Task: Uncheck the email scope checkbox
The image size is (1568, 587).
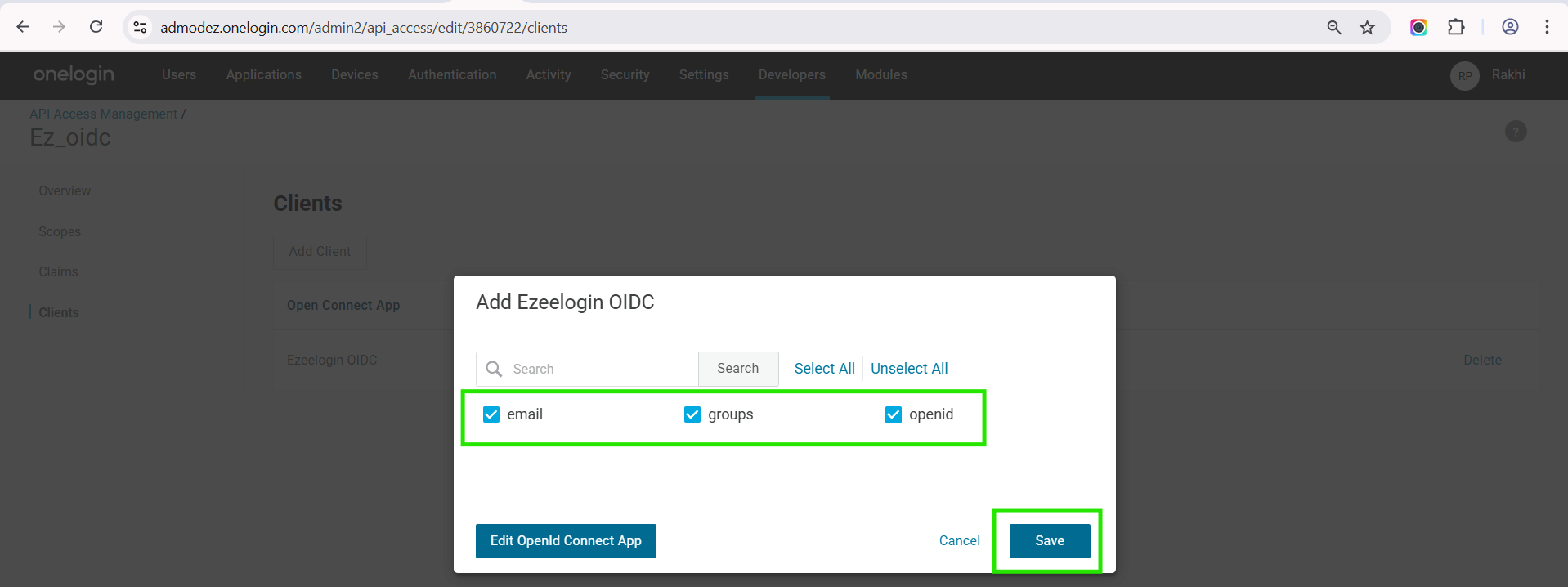Action: tap(491, 414)
